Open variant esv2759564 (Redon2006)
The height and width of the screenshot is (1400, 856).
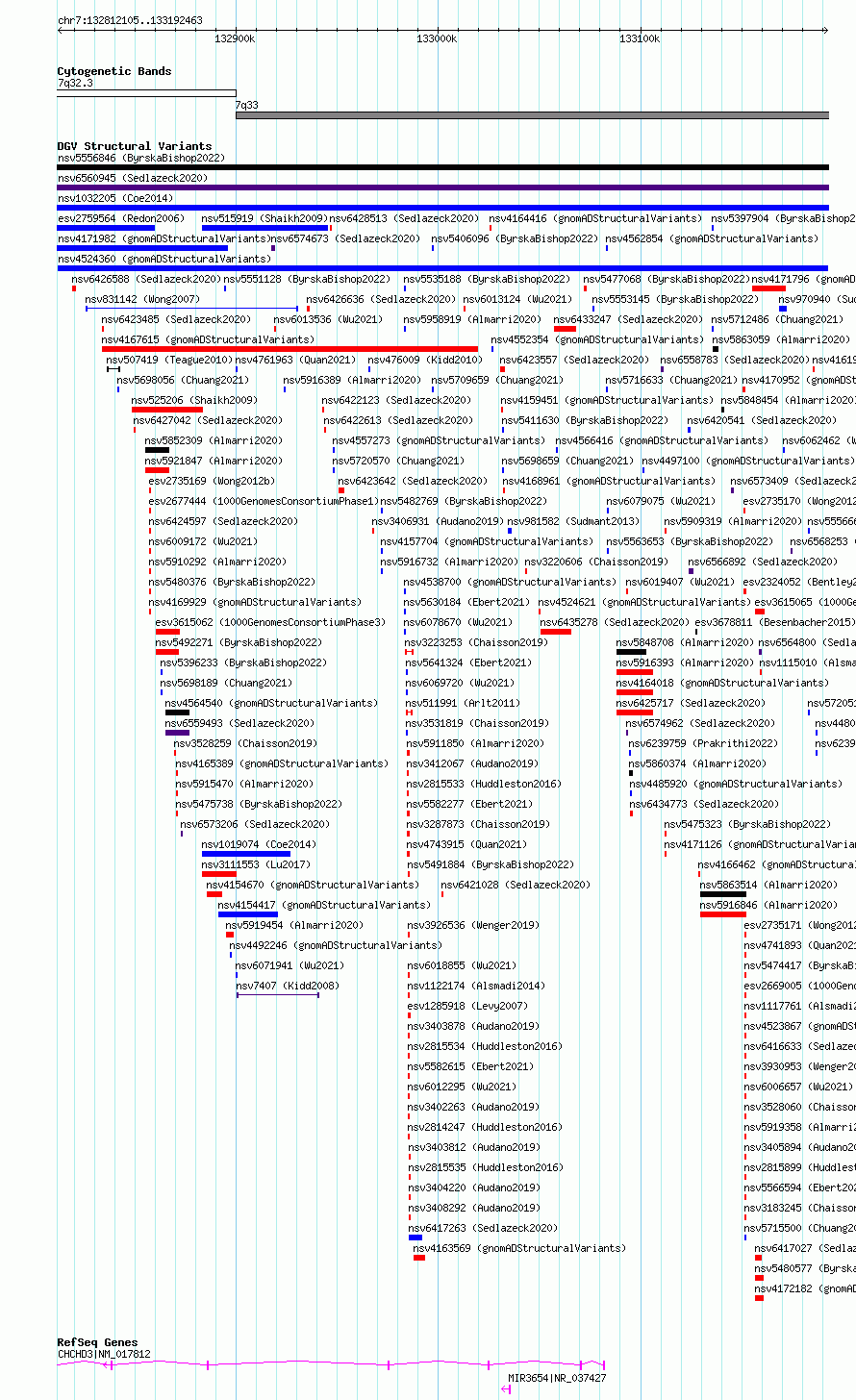click(x=121, y=218)
